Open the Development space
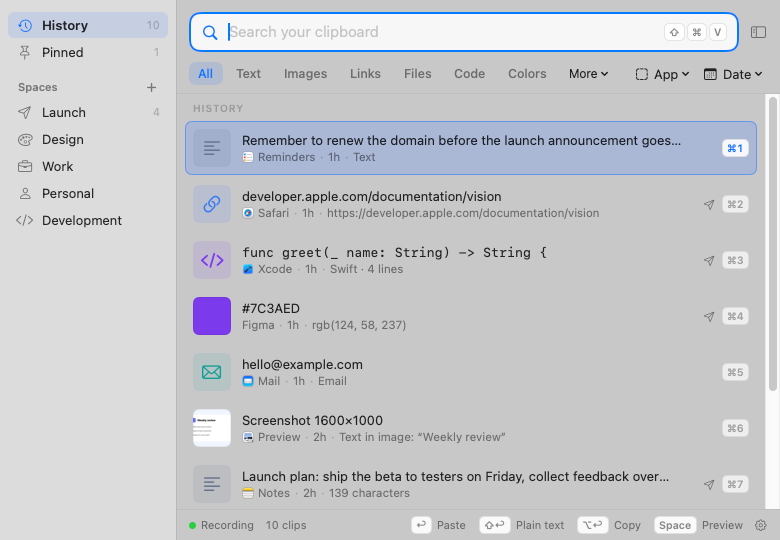 pyautogui.click(x=88, y=220)
